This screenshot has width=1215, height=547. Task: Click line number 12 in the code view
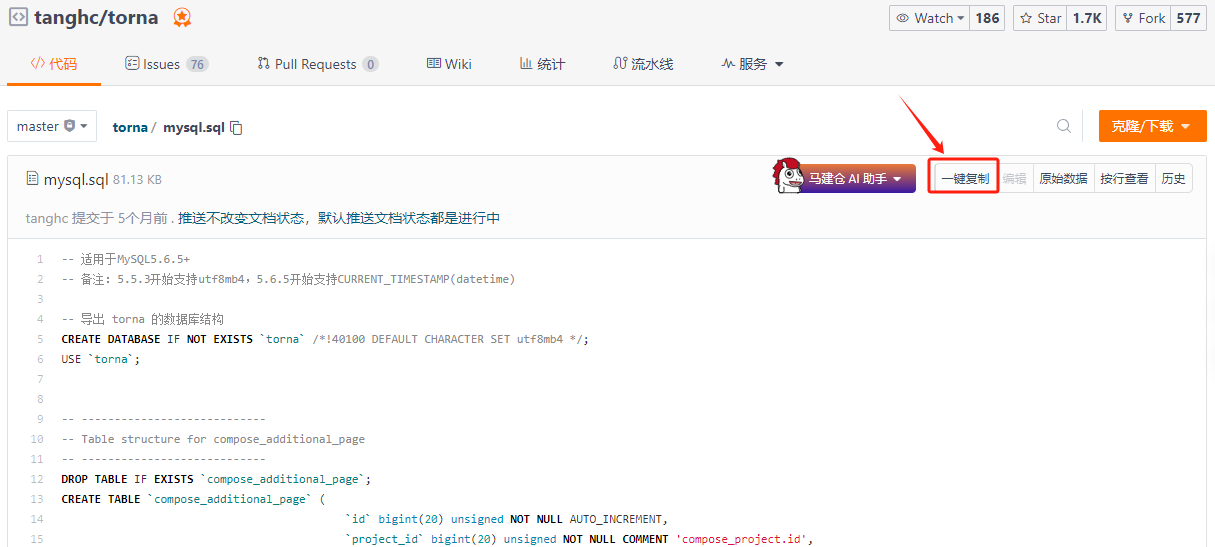point(37,479)
